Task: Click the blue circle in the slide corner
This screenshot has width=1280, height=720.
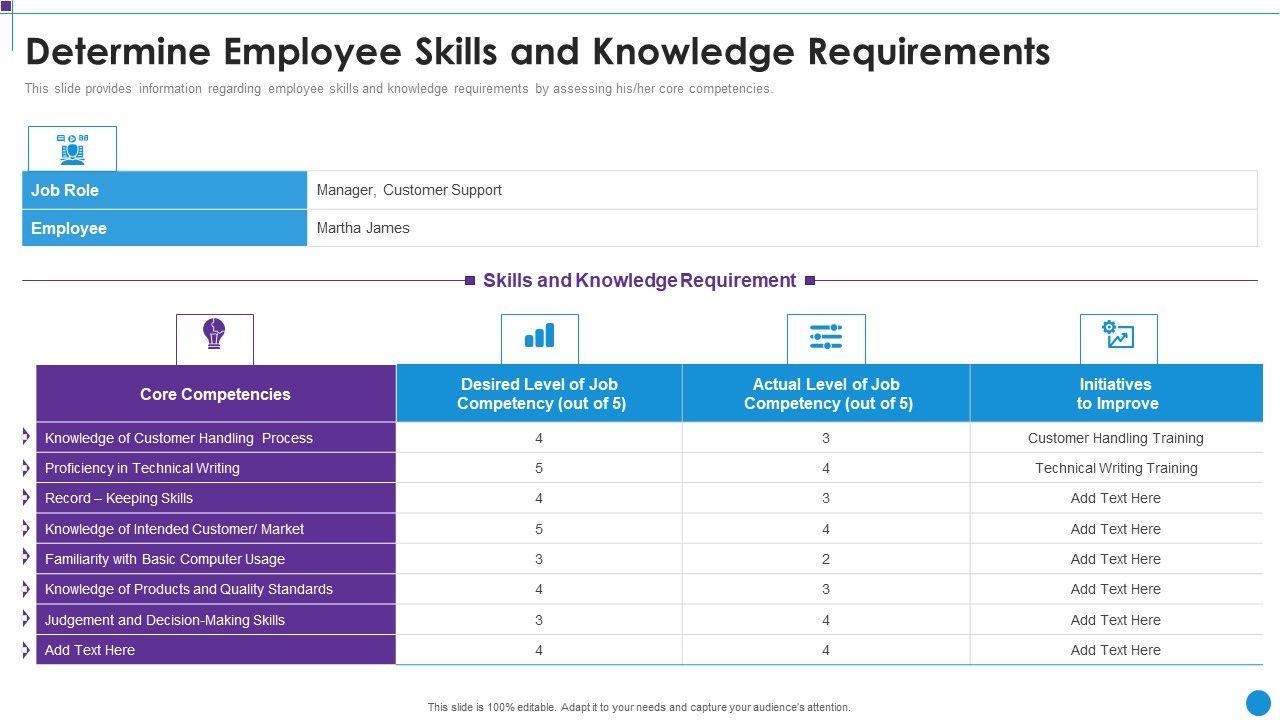Action: click(1258, 702)
